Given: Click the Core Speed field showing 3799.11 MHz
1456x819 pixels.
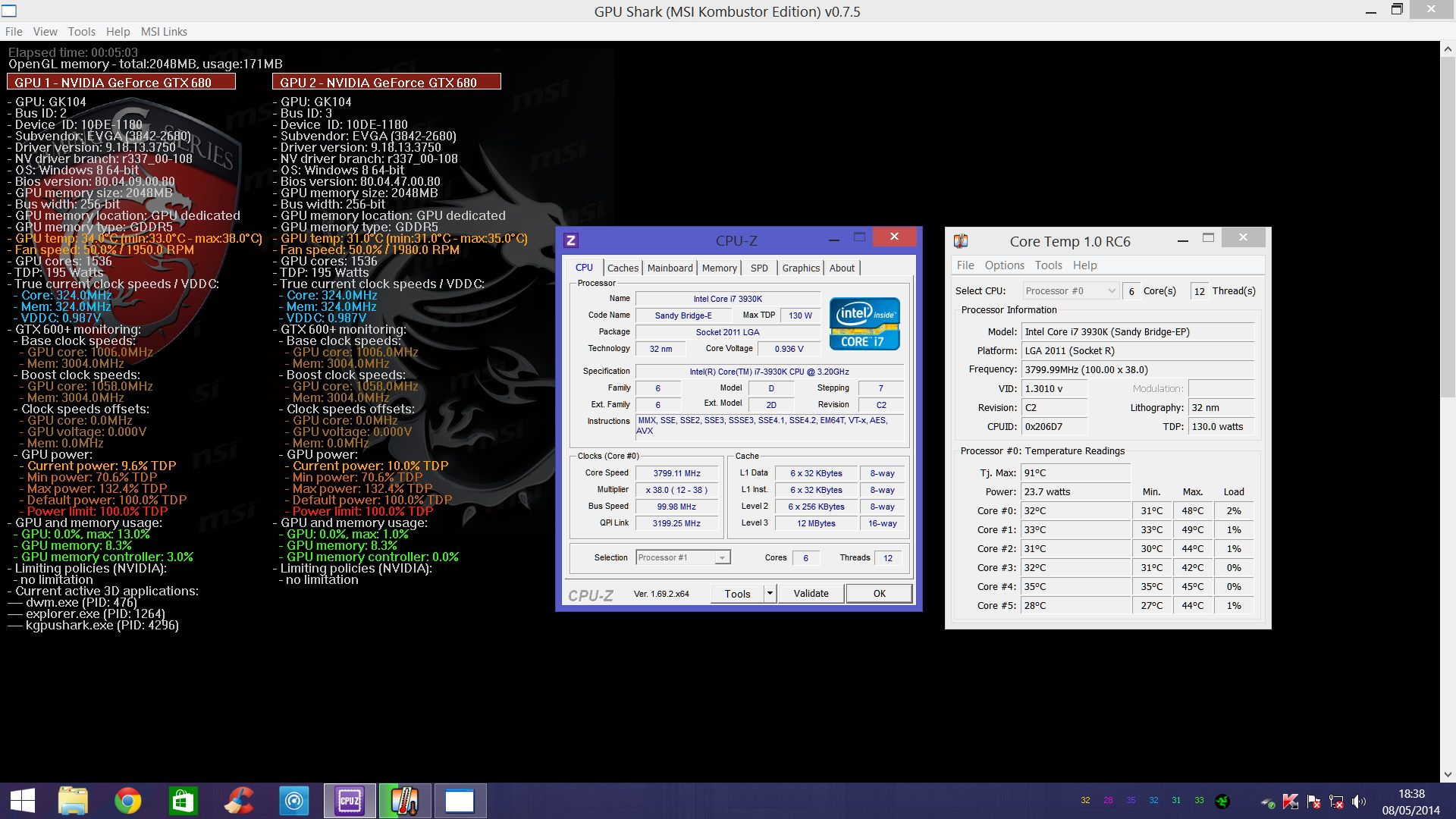Looking at the screenshot, I should [x=677, y=473].
